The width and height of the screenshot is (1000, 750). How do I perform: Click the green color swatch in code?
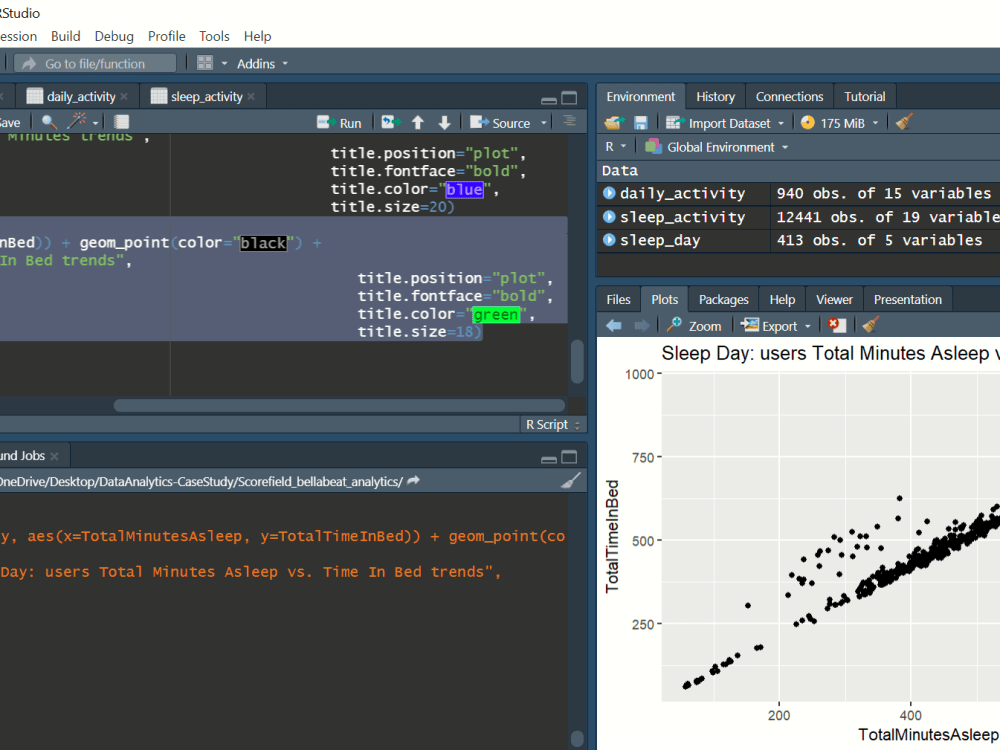tap(496, 314)
